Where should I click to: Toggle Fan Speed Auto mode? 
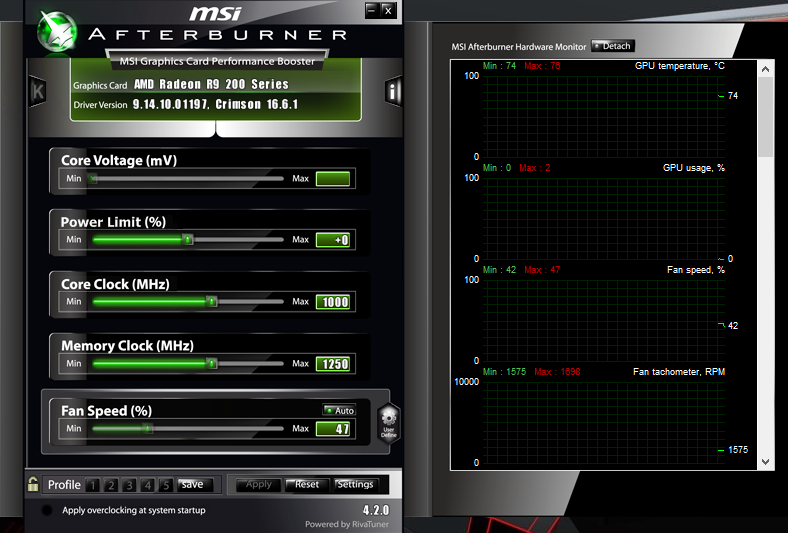tap(339, 410)
